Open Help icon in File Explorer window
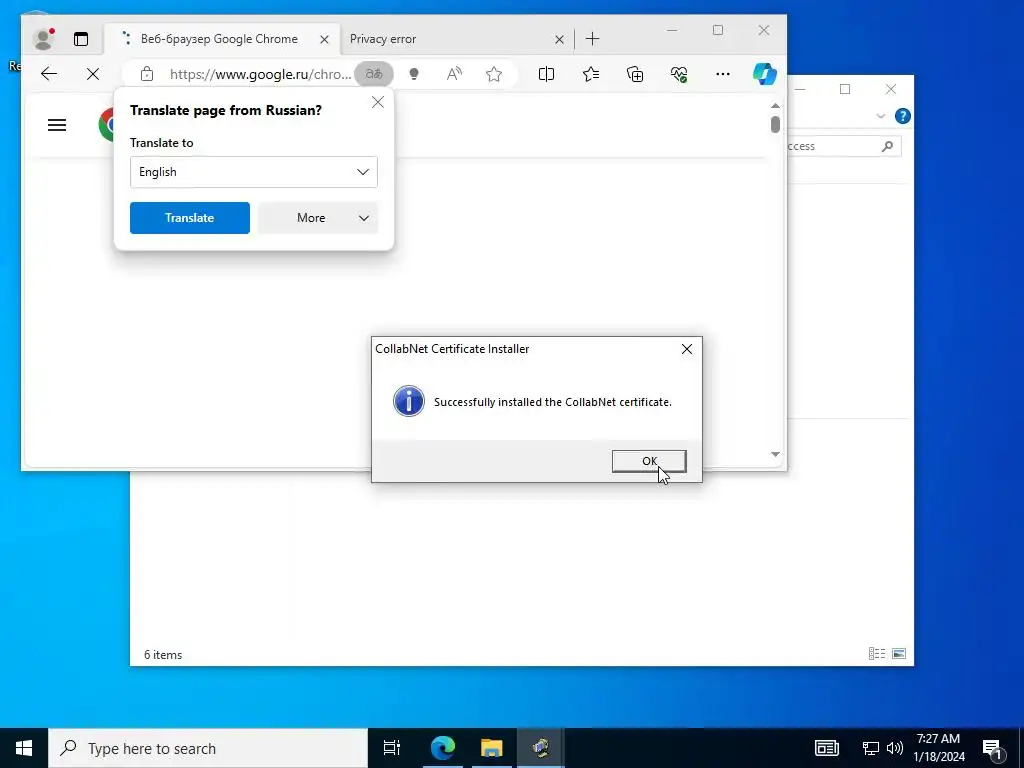 (903, 116)
